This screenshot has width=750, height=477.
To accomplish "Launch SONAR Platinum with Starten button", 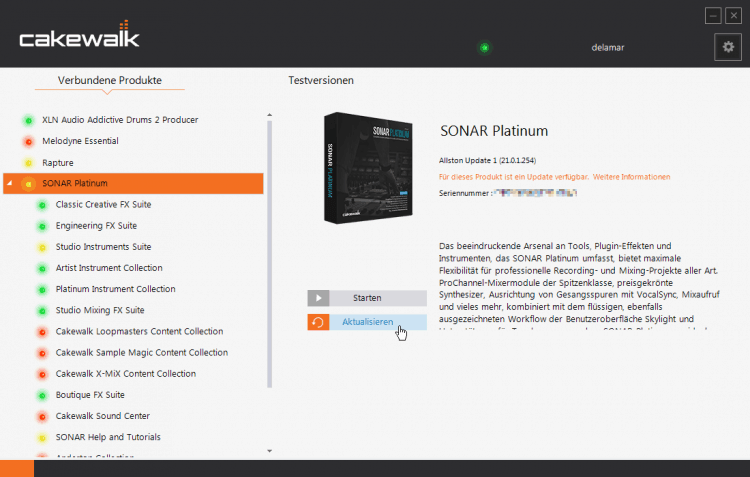I will (367, 298).
